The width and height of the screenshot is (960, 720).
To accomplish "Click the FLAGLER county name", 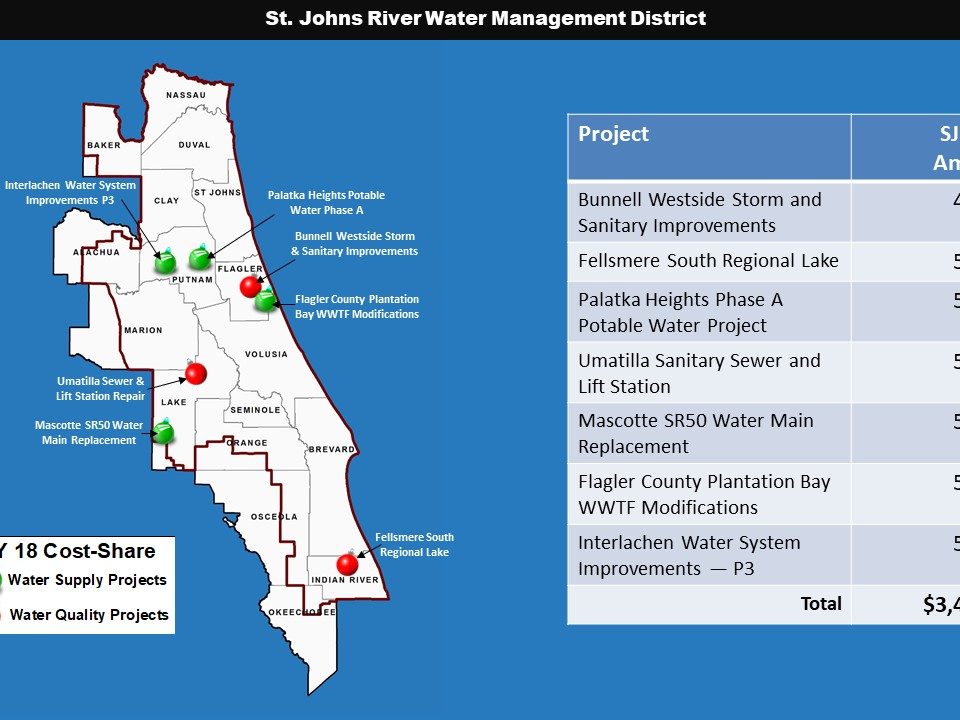I will click(x=240, y=269).
